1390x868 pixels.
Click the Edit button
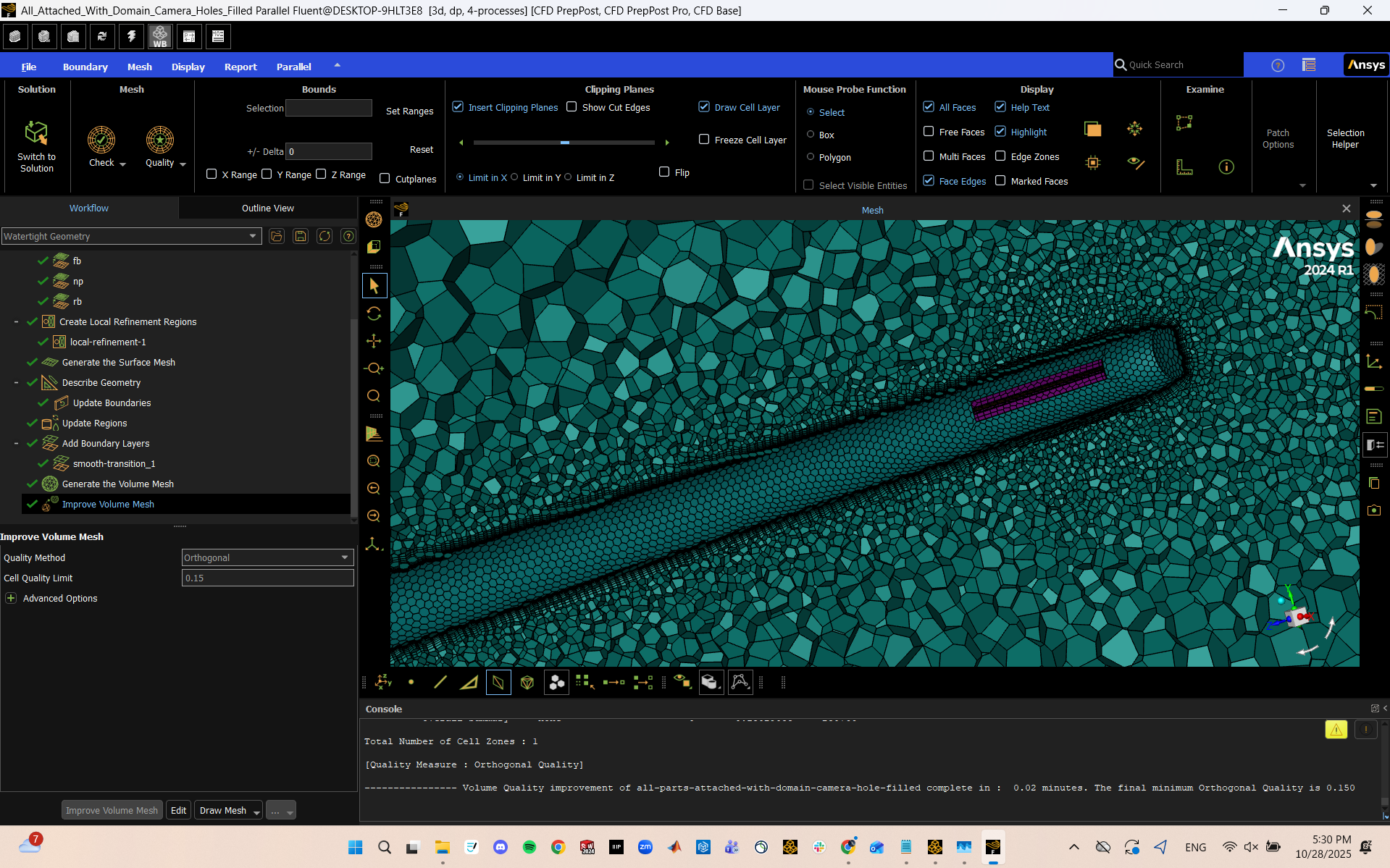[x=178, y=810]
